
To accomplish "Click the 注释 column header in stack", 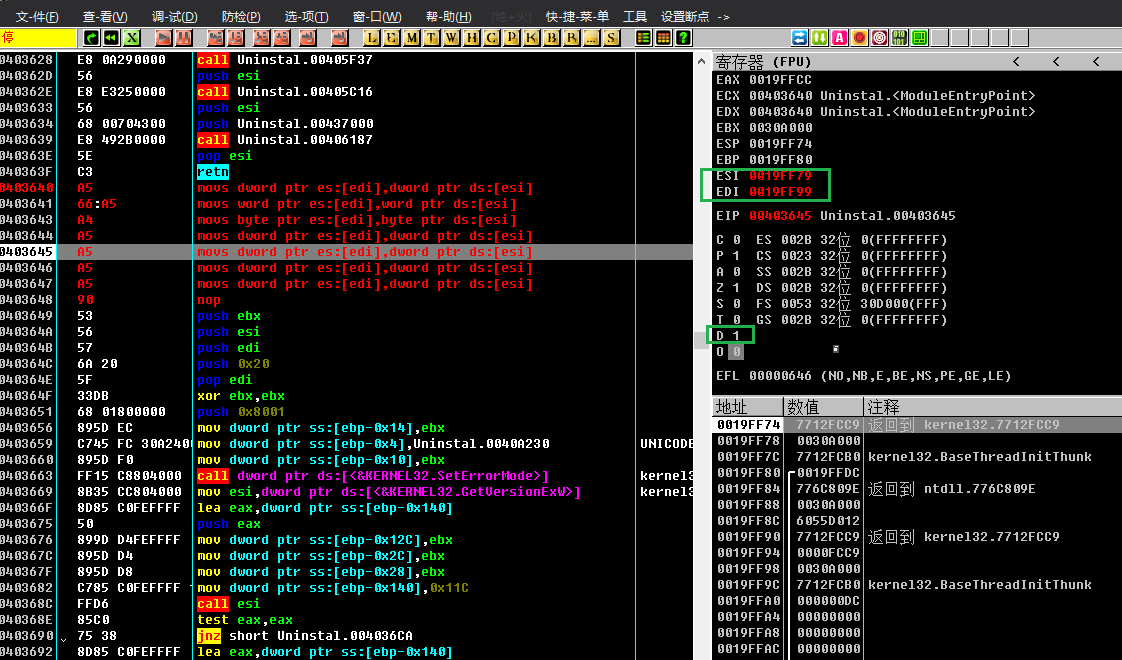I will pos(885,407).
